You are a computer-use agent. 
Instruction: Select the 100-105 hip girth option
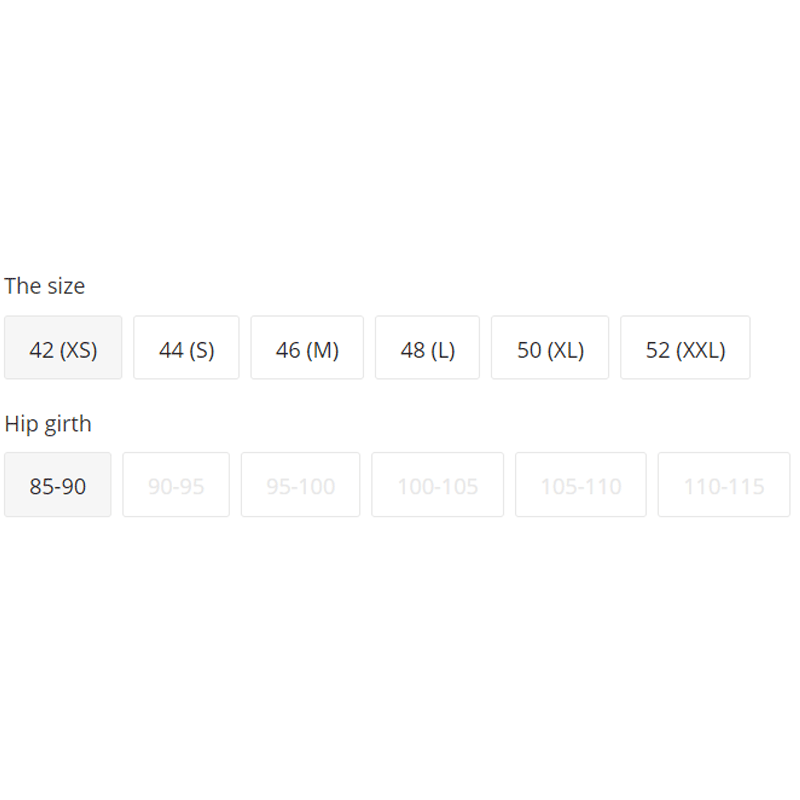click(x=437, y=485)
